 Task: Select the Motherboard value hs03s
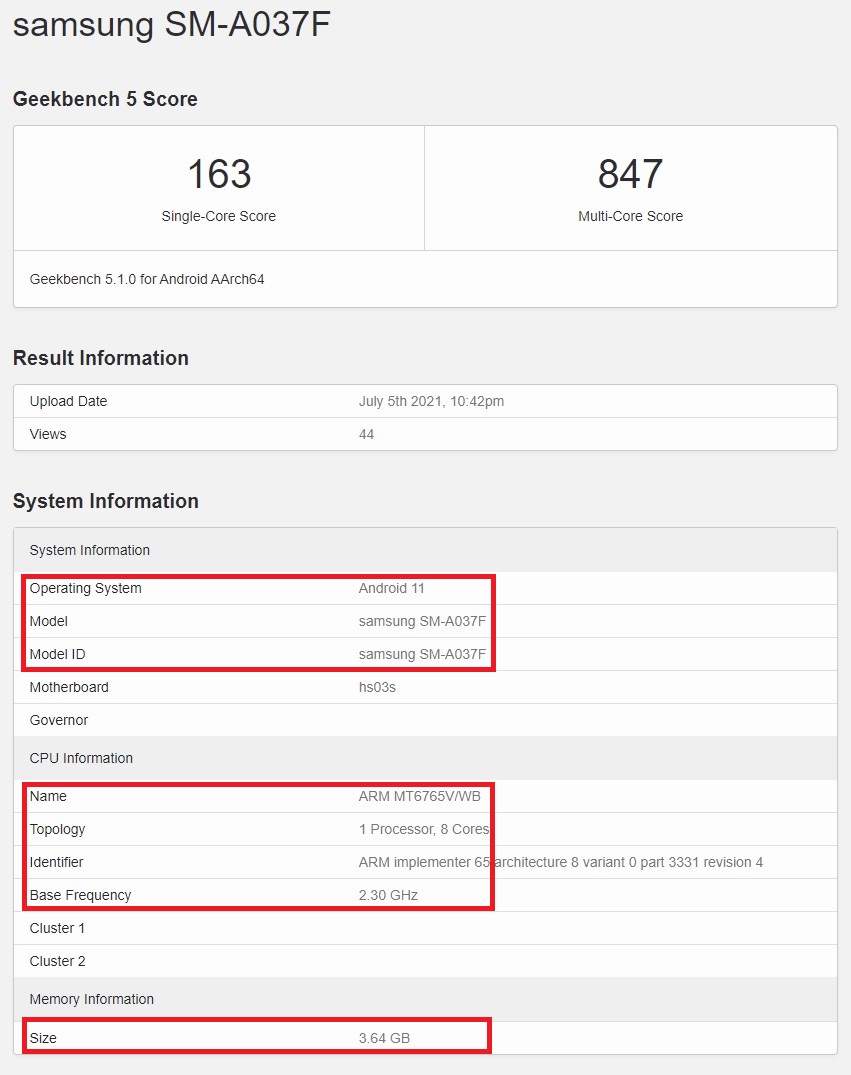(x=377, y=687)
